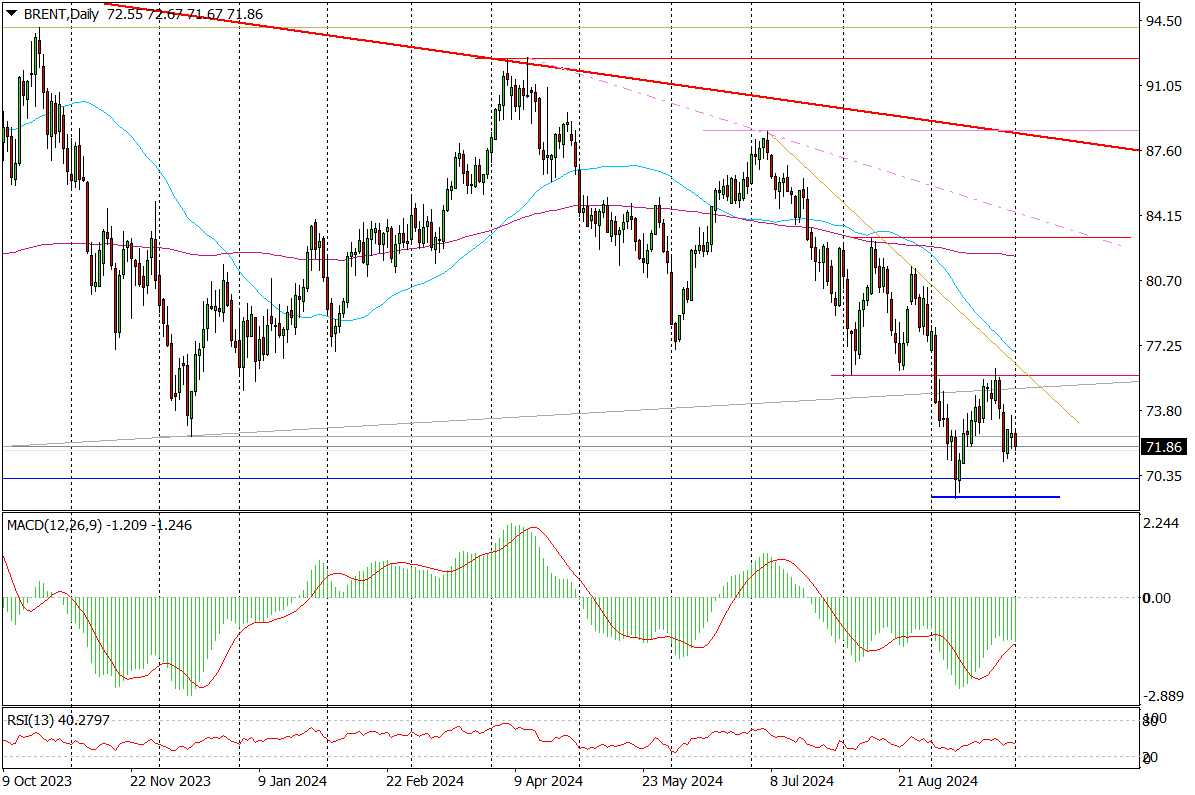The image size is (1195, 795).
Task: Select the orange descending trendline from July
Action: (922, 277)
